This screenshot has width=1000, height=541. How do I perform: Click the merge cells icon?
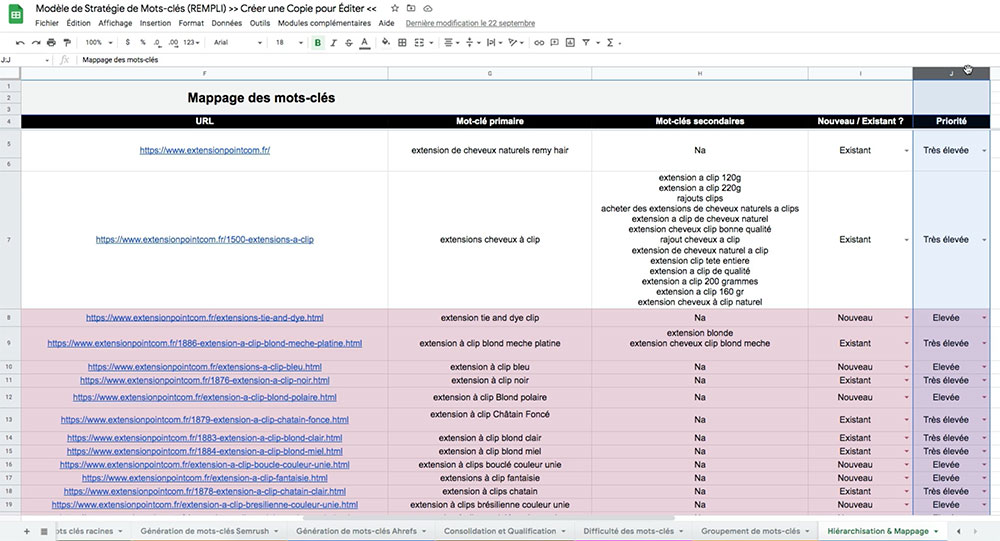coord(419,43)
